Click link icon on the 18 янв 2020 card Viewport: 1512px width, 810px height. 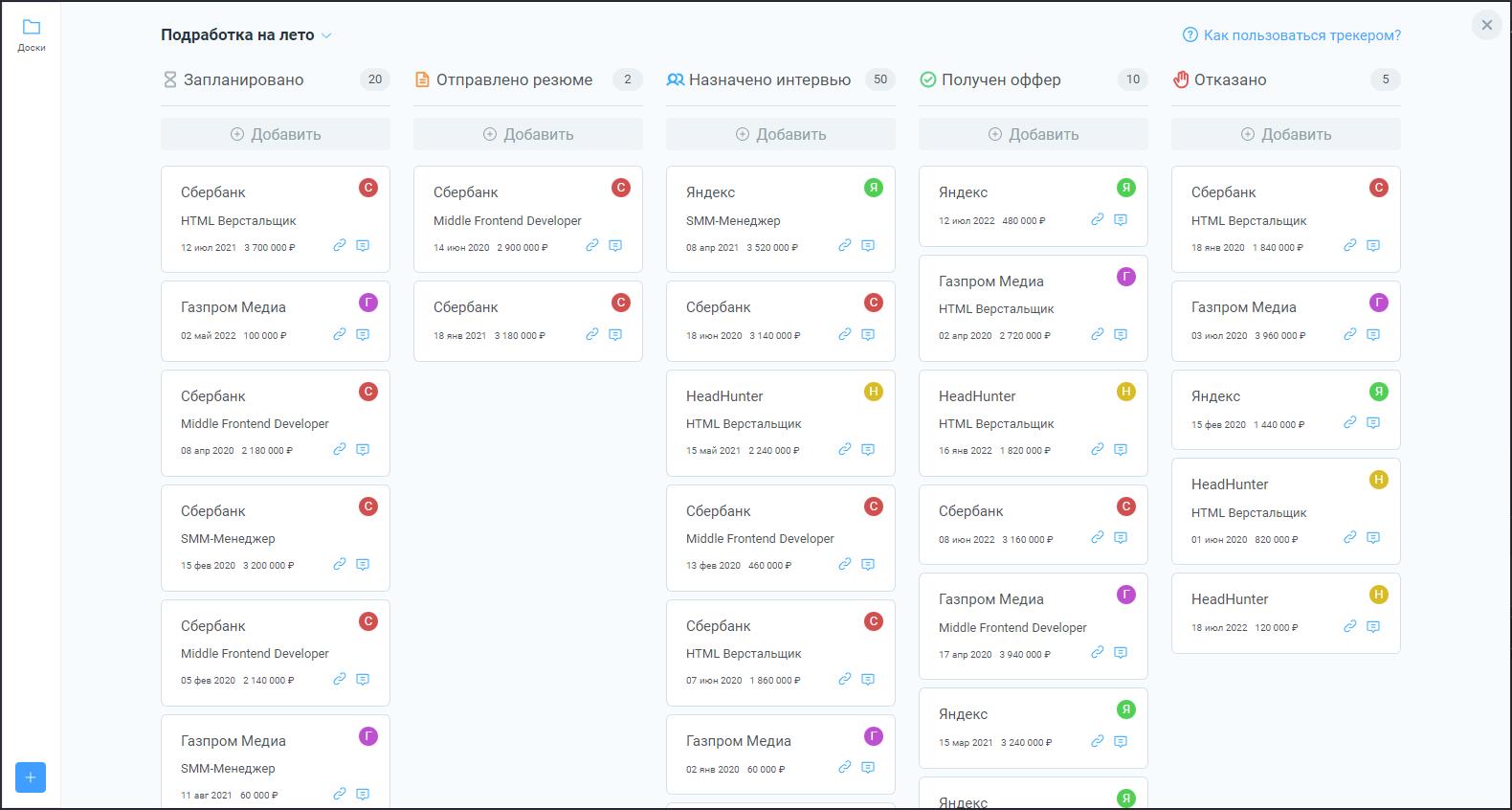point(1350,246)
